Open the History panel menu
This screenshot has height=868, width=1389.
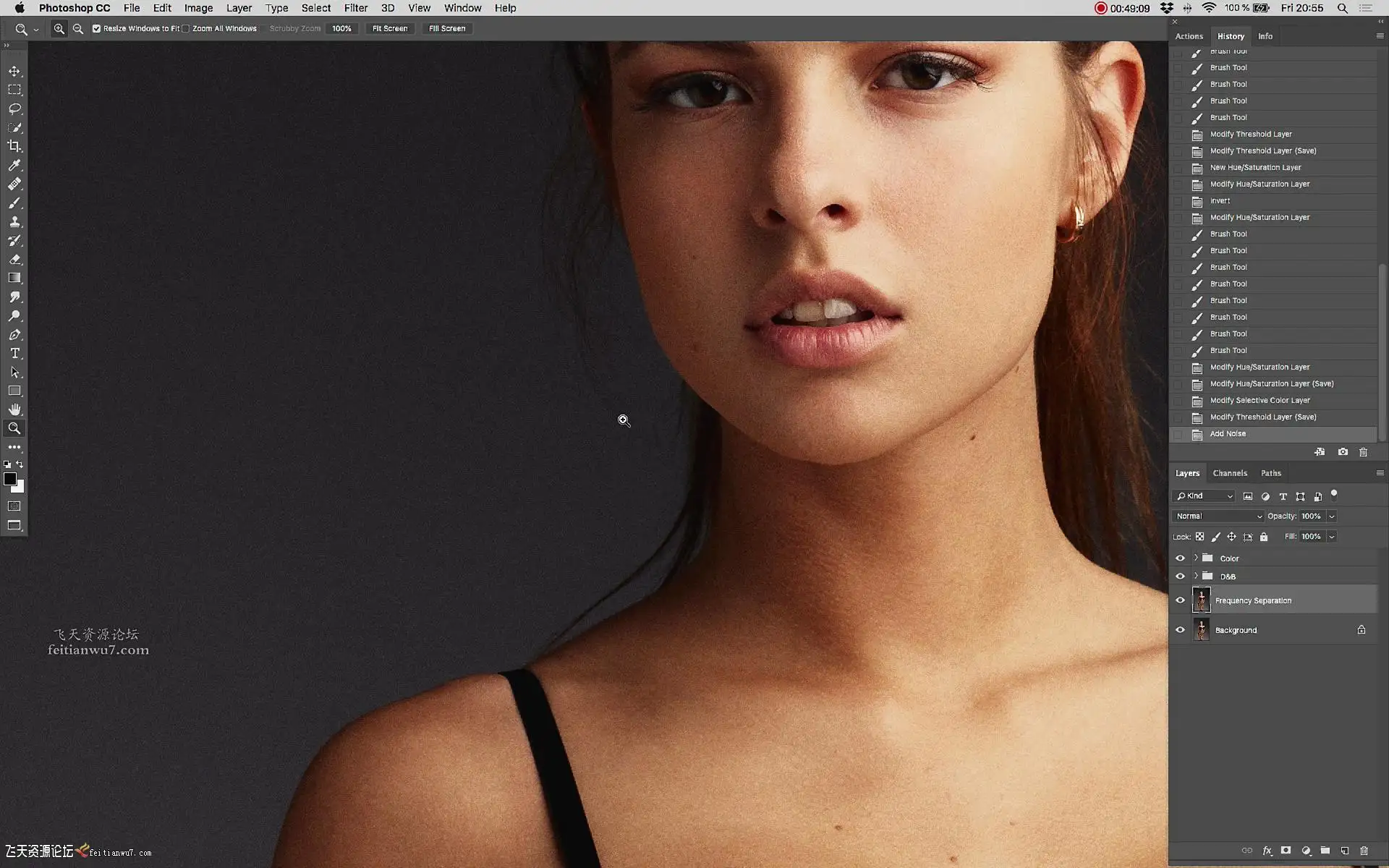pos(1380,36)
